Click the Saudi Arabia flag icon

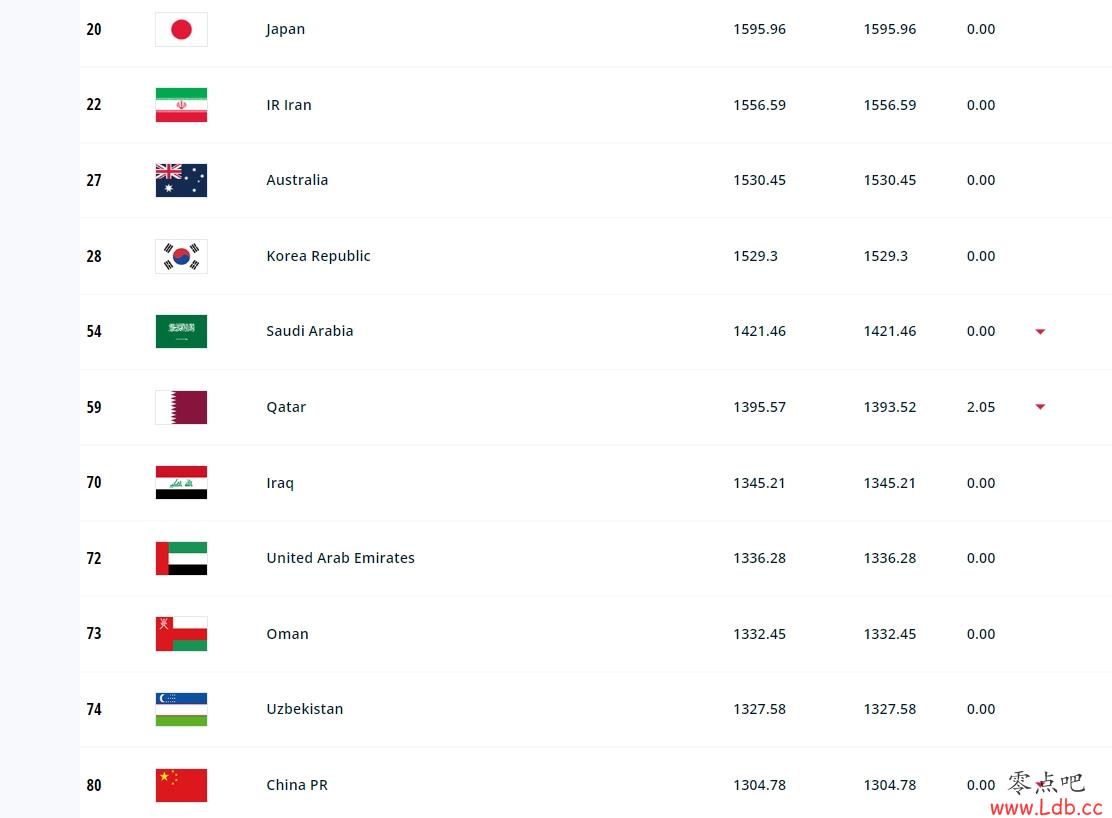(x=182, y=331)
